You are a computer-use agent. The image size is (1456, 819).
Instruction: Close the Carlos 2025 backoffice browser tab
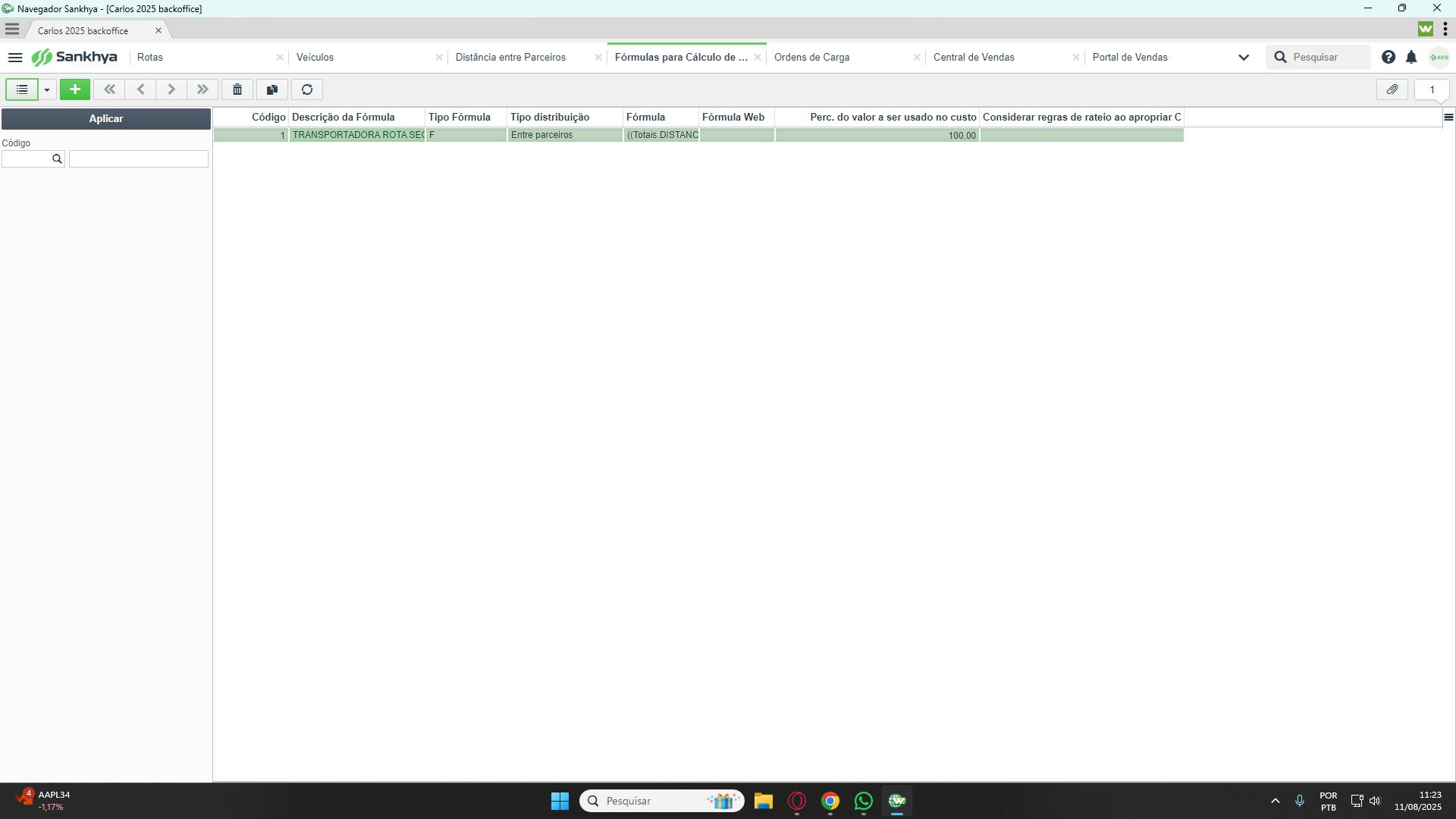click(x=158, y=31)
